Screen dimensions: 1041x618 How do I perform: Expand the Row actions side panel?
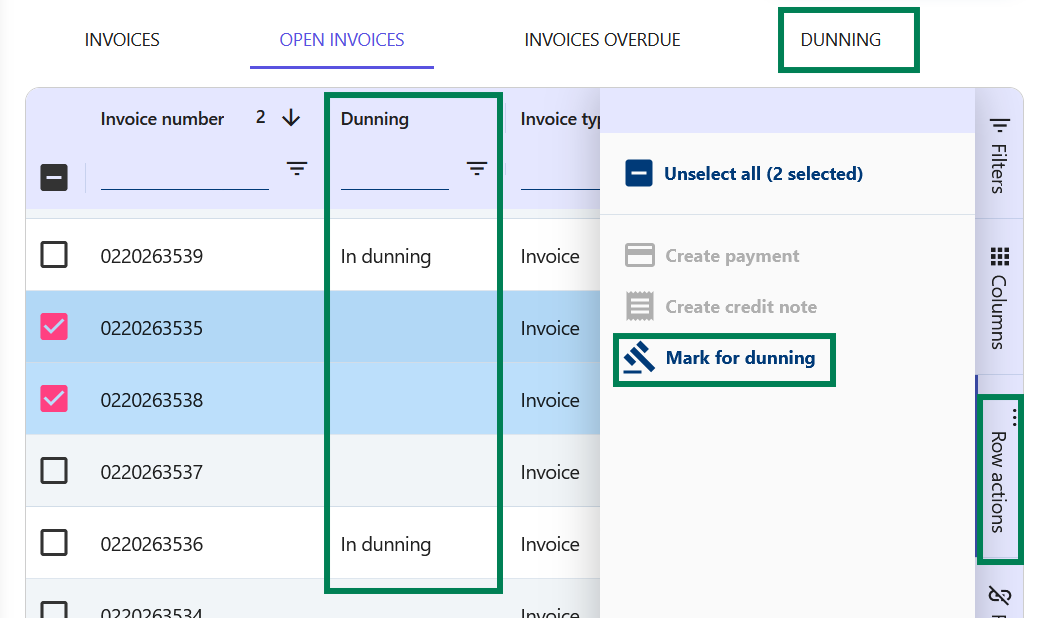[x=998, y=480]
